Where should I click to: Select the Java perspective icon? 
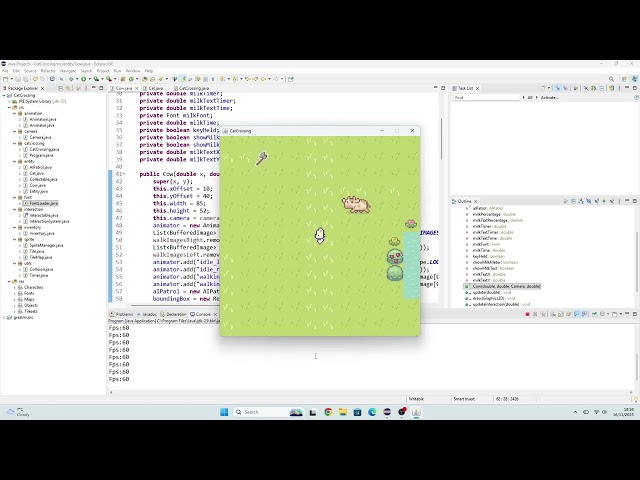[x=634, y=79]
